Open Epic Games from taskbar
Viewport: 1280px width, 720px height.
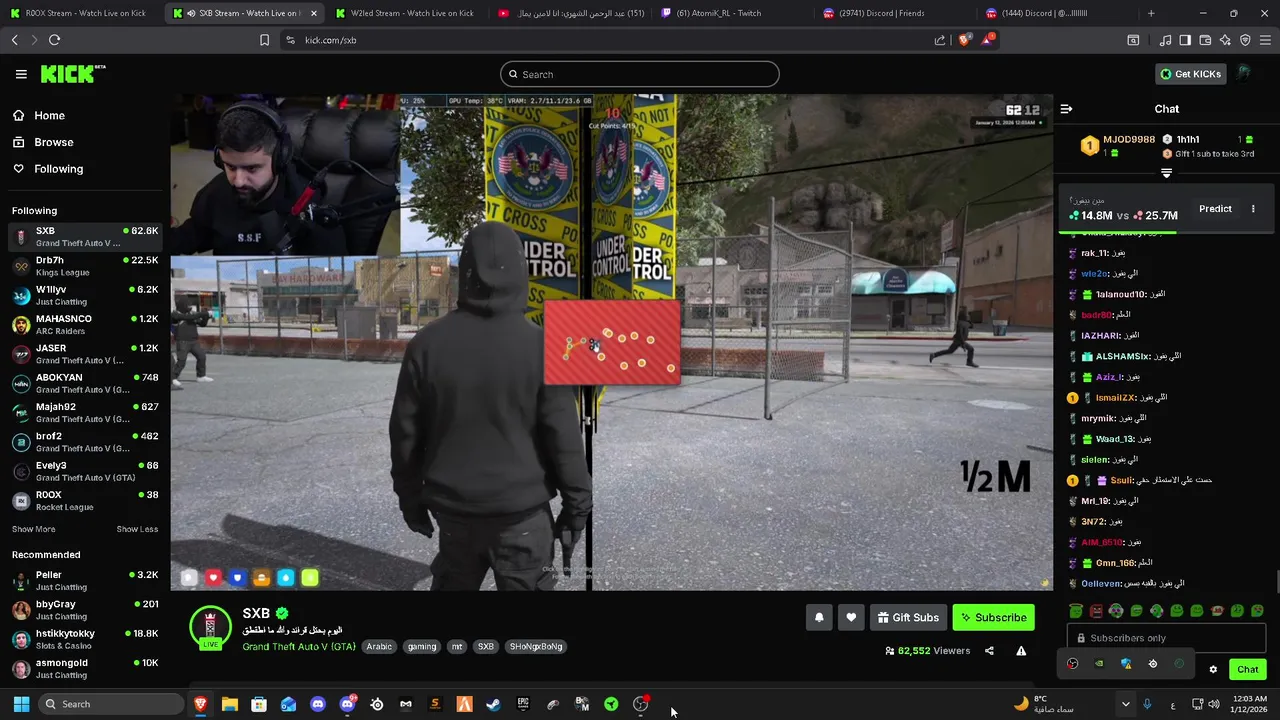pos(523,704)
